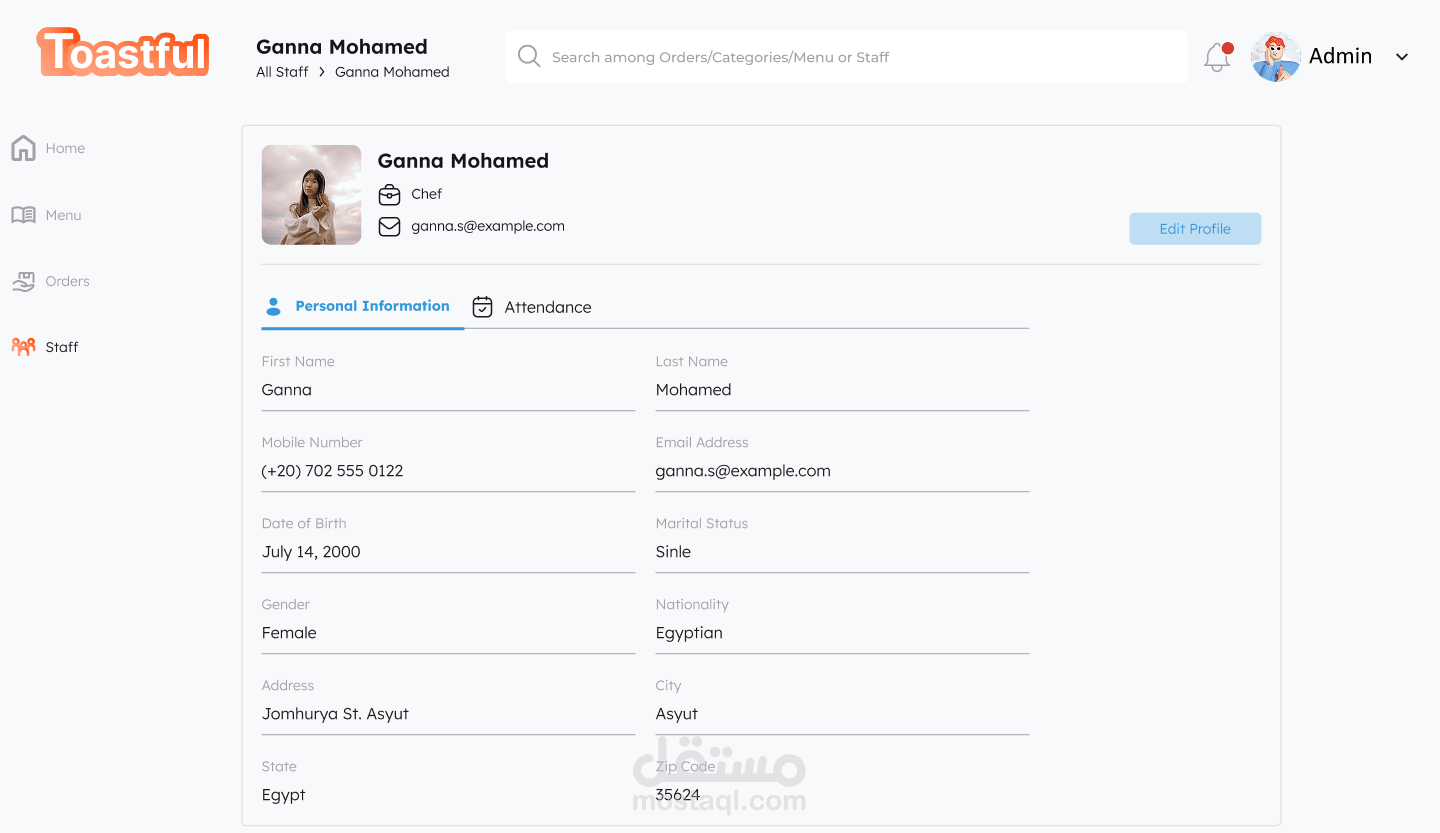Click Ganna Mohamed's profile photo
The width and height of the screenshot is (1440, 833).
click(x=311, y=195)
